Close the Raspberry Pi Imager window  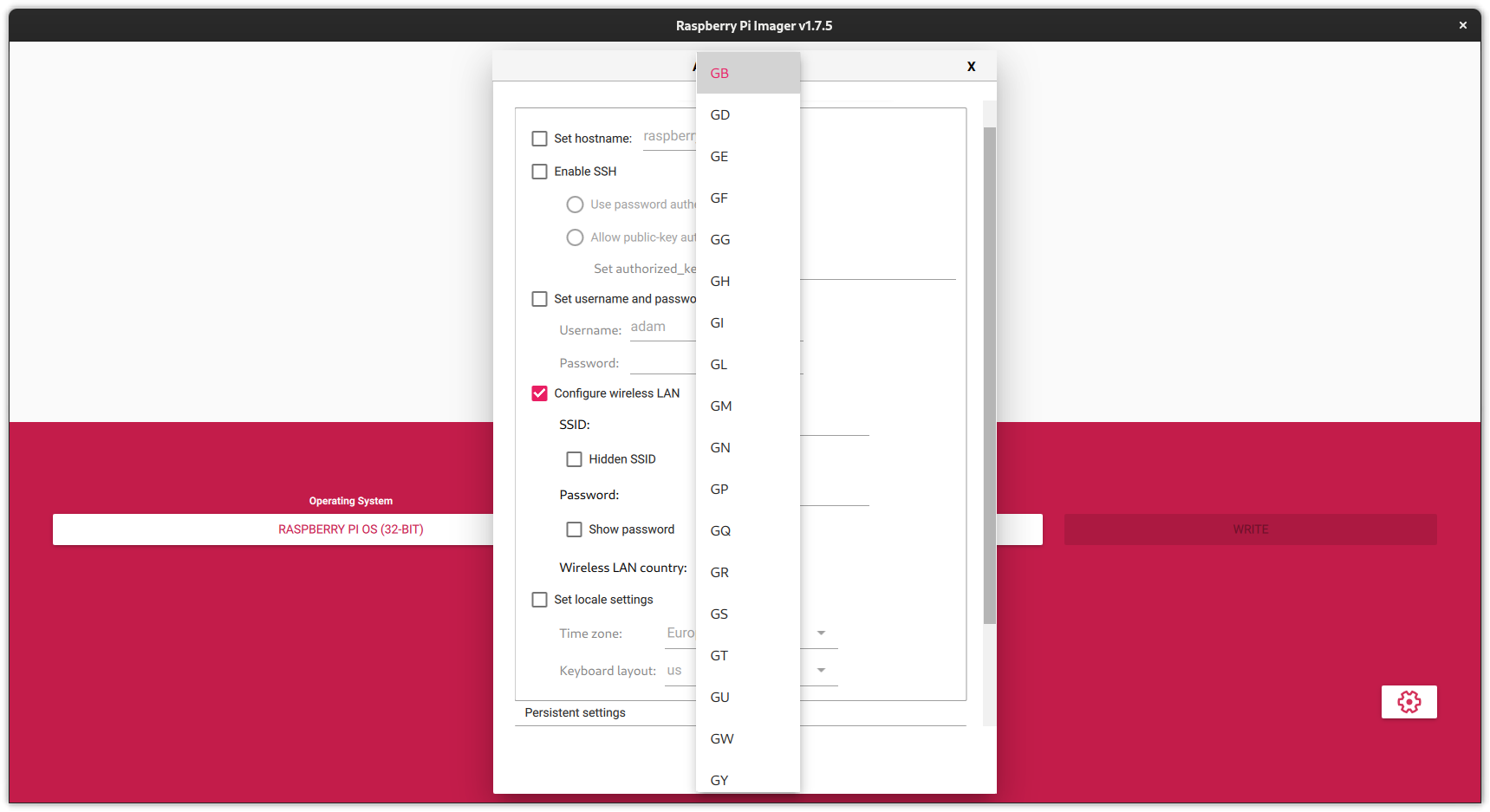(x=1462, y=25)
